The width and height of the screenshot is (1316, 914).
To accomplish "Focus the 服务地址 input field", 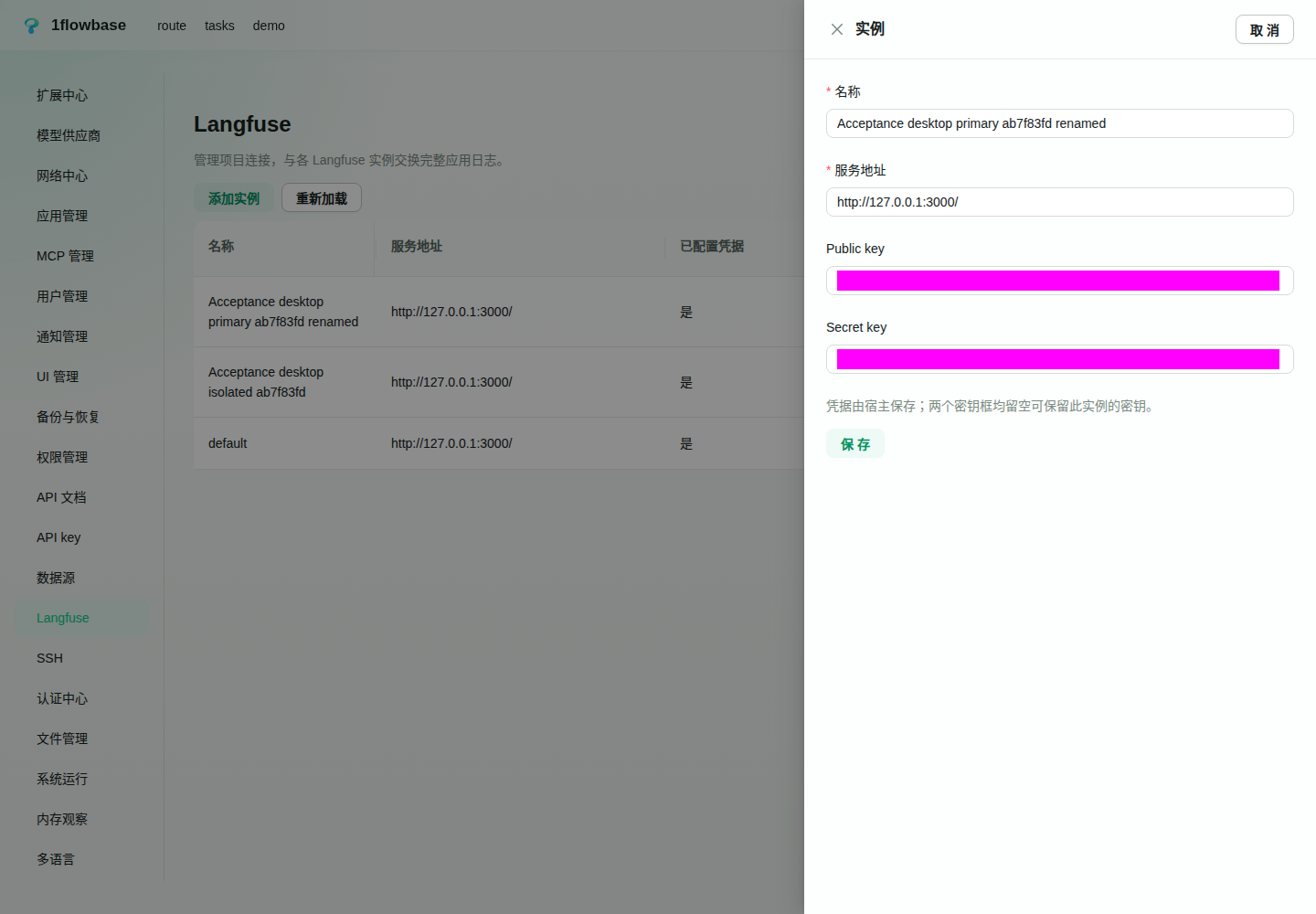I will coord(1060,202).
